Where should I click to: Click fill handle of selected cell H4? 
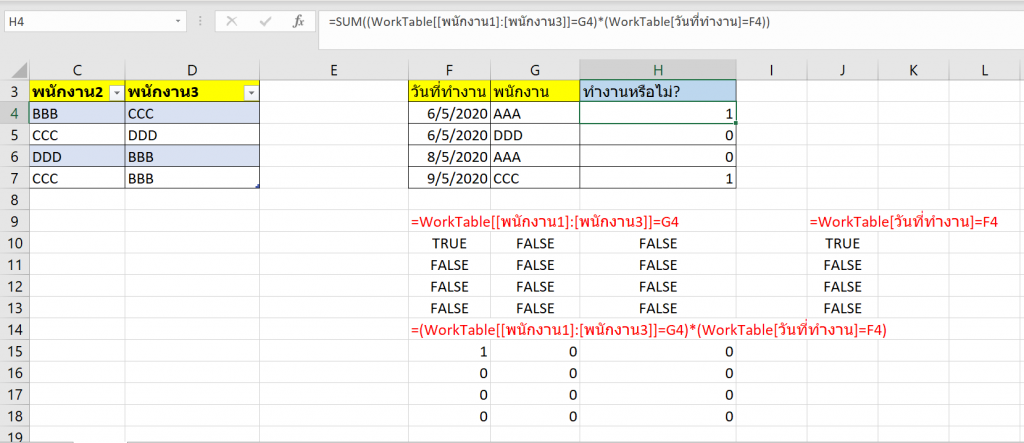click(736, 123)
